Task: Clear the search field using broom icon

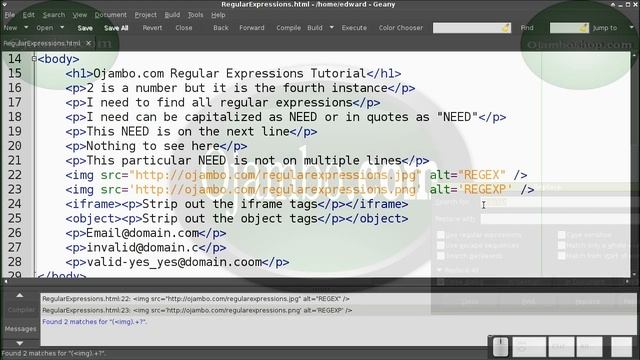Action: click(506, 28)
